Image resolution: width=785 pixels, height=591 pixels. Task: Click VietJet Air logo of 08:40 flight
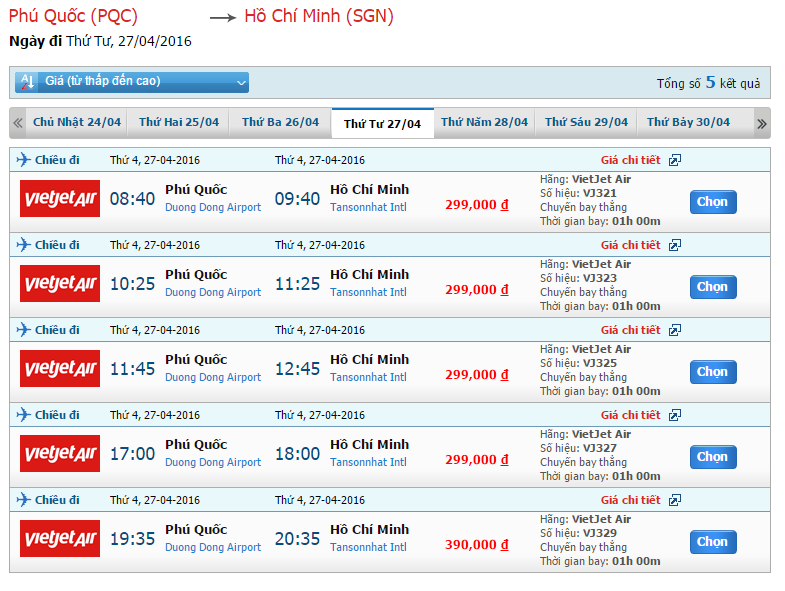coord(60,198)
